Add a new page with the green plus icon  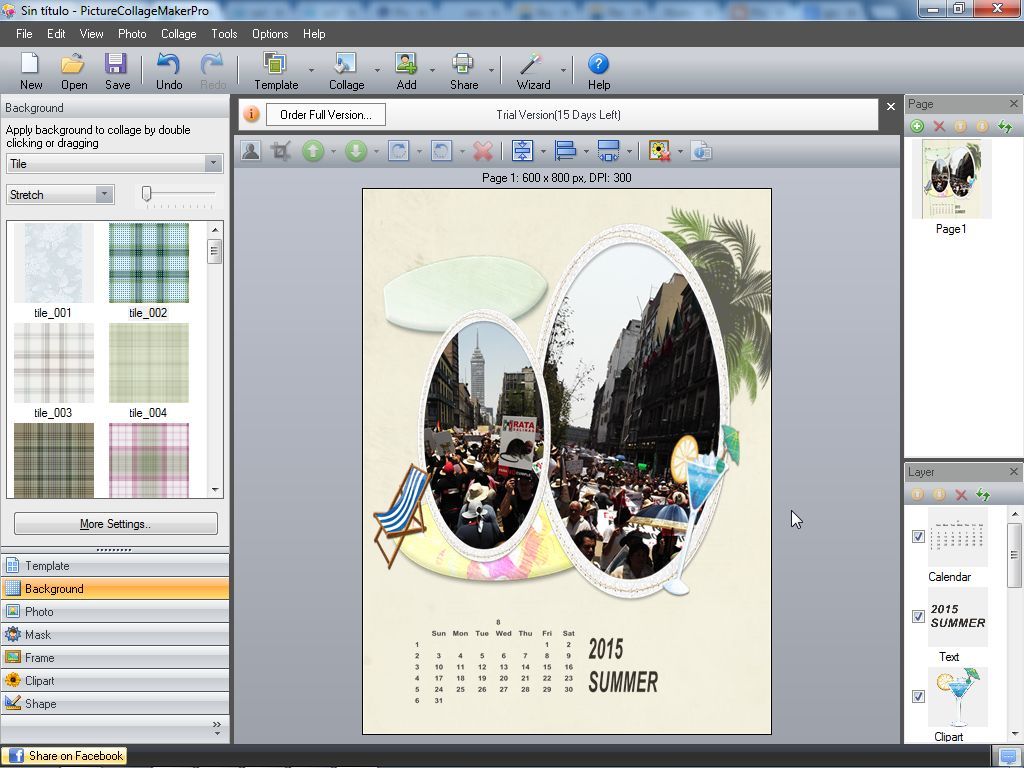[917, 126]
